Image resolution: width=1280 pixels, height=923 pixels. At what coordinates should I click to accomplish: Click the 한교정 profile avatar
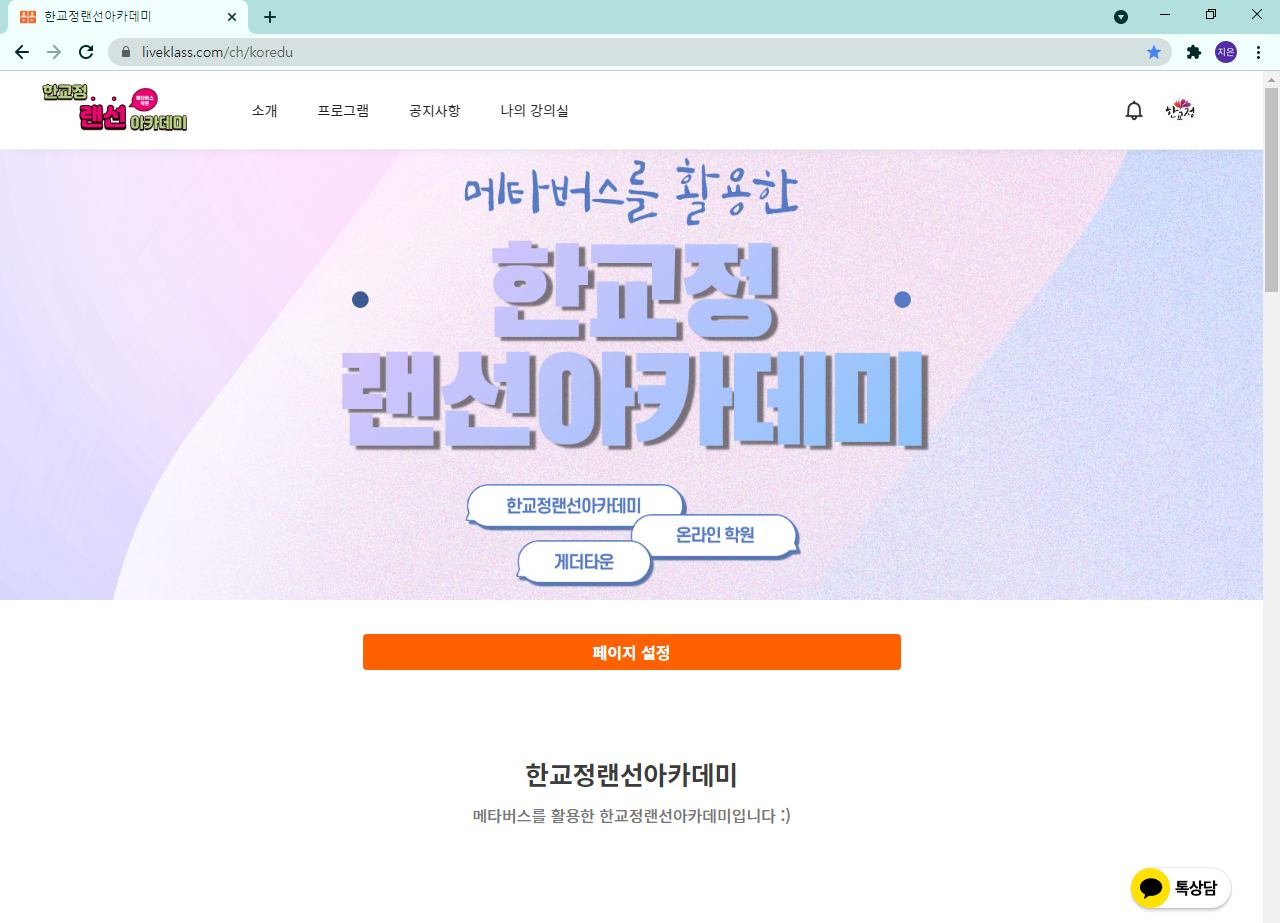tap(1180, 111)
